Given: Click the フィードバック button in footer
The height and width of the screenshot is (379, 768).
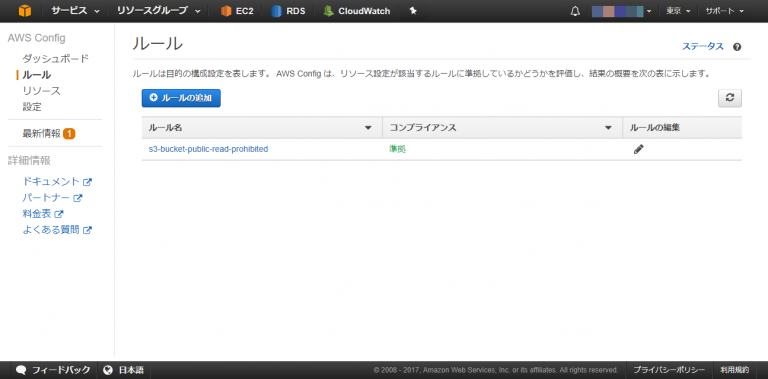Looking at the screenshot, I should [53, 370].
